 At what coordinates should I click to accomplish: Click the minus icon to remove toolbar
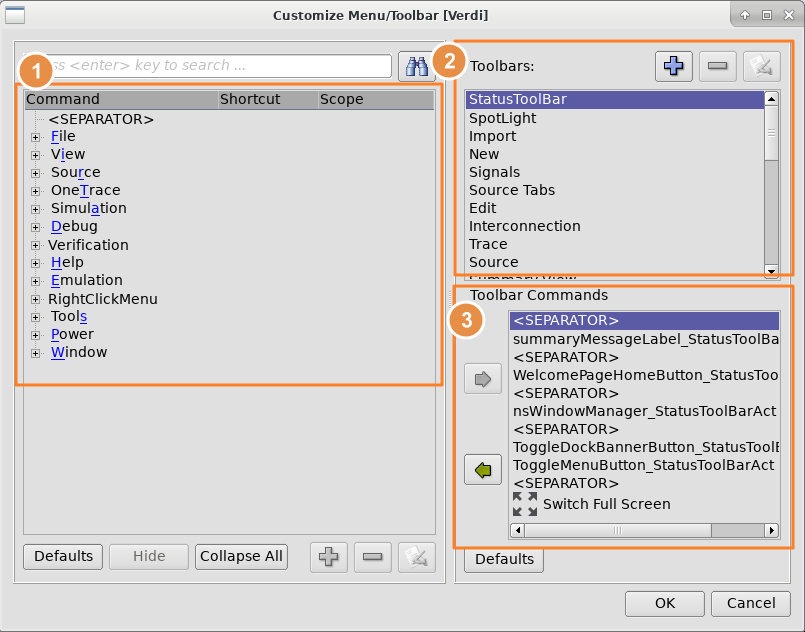(718, 66)
